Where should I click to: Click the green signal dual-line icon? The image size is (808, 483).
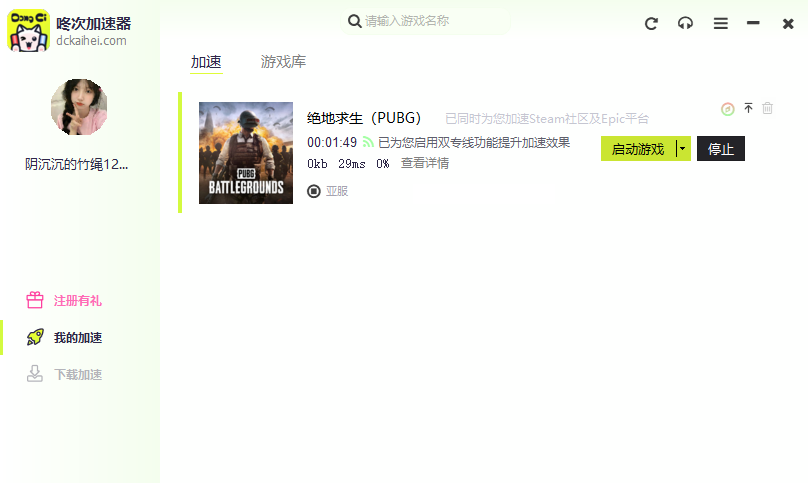pyautogui.click(x=368, y=142)
